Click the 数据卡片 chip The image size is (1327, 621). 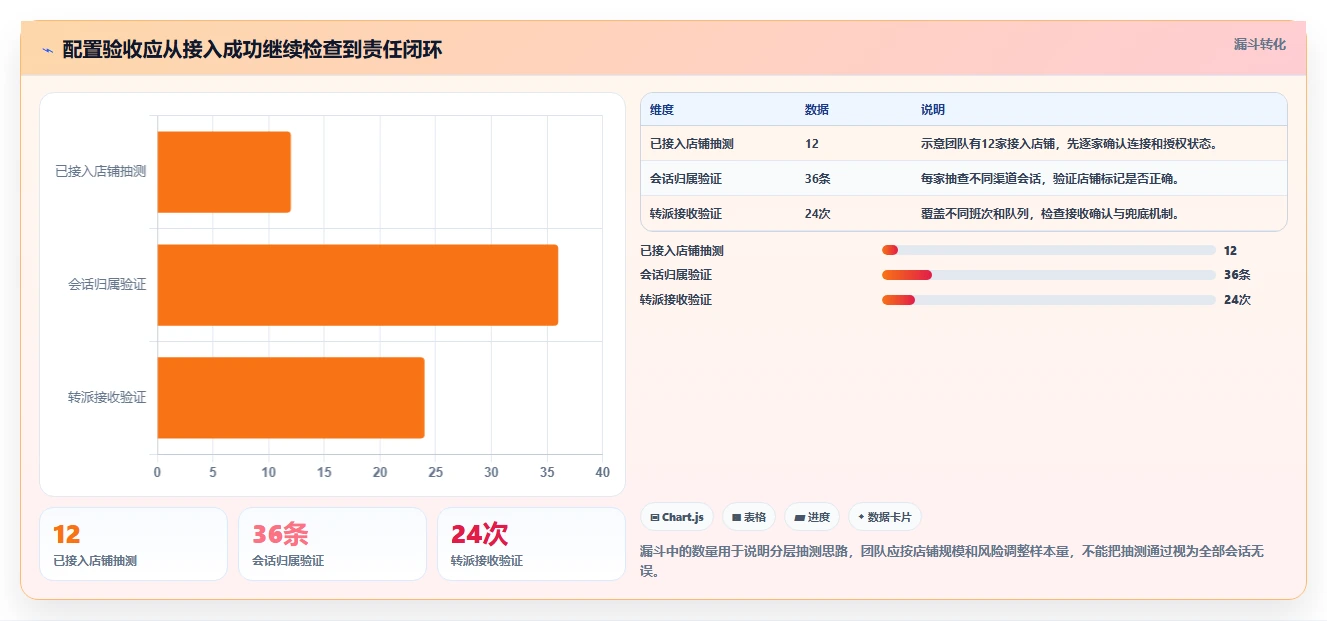885,517
